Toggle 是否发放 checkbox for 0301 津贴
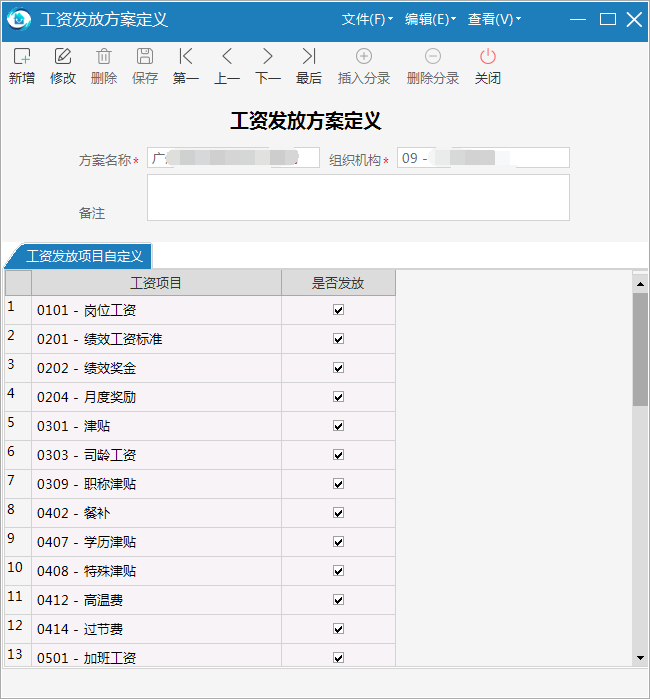 click(x=338, y=426)
